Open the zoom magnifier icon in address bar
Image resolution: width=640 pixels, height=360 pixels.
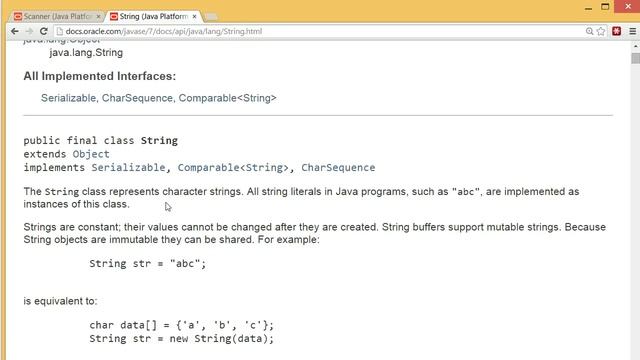[589, 31]
